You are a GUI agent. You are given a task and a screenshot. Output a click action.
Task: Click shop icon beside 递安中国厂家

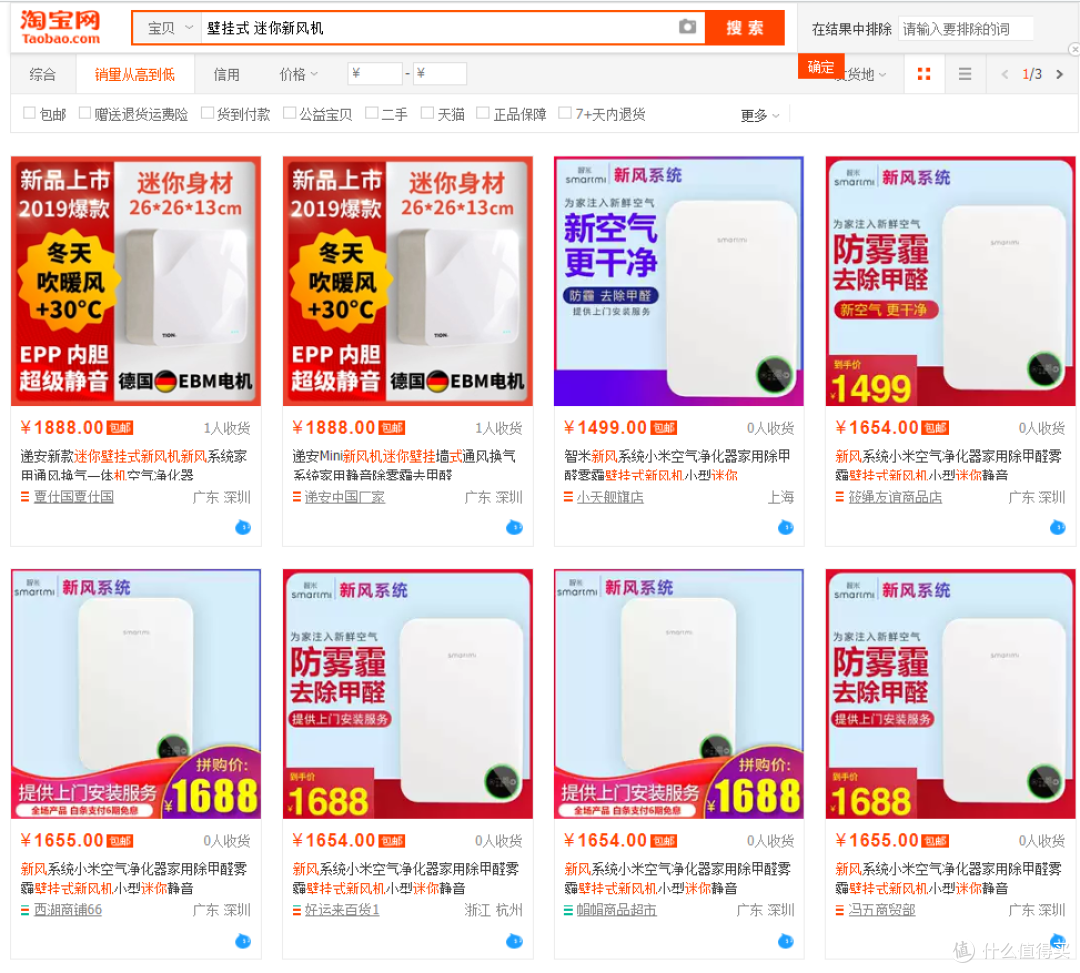pyautogui.click(x=297, y=496)
